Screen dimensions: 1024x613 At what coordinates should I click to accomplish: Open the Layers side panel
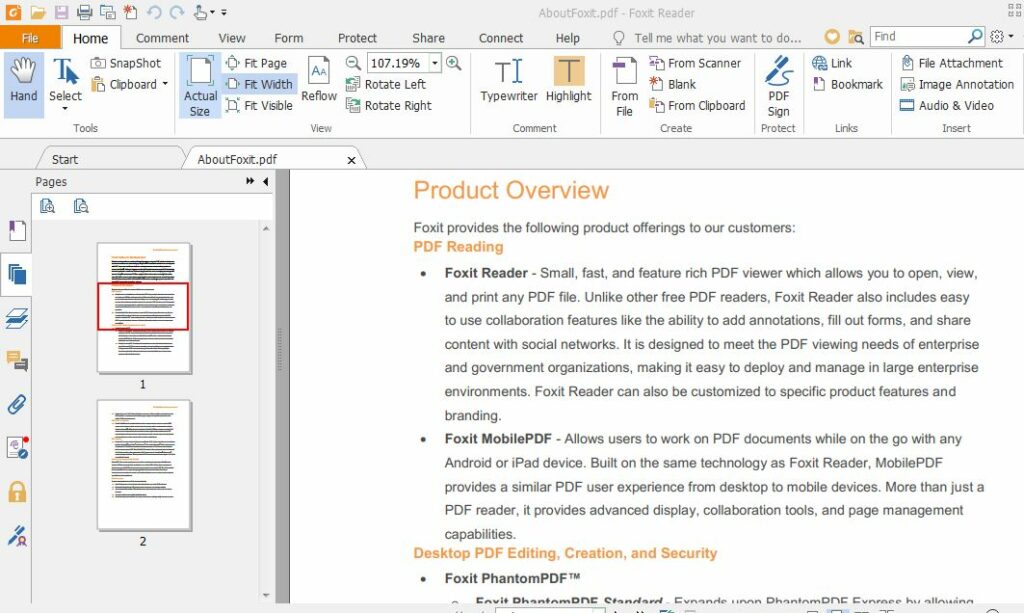pos(17,318)
